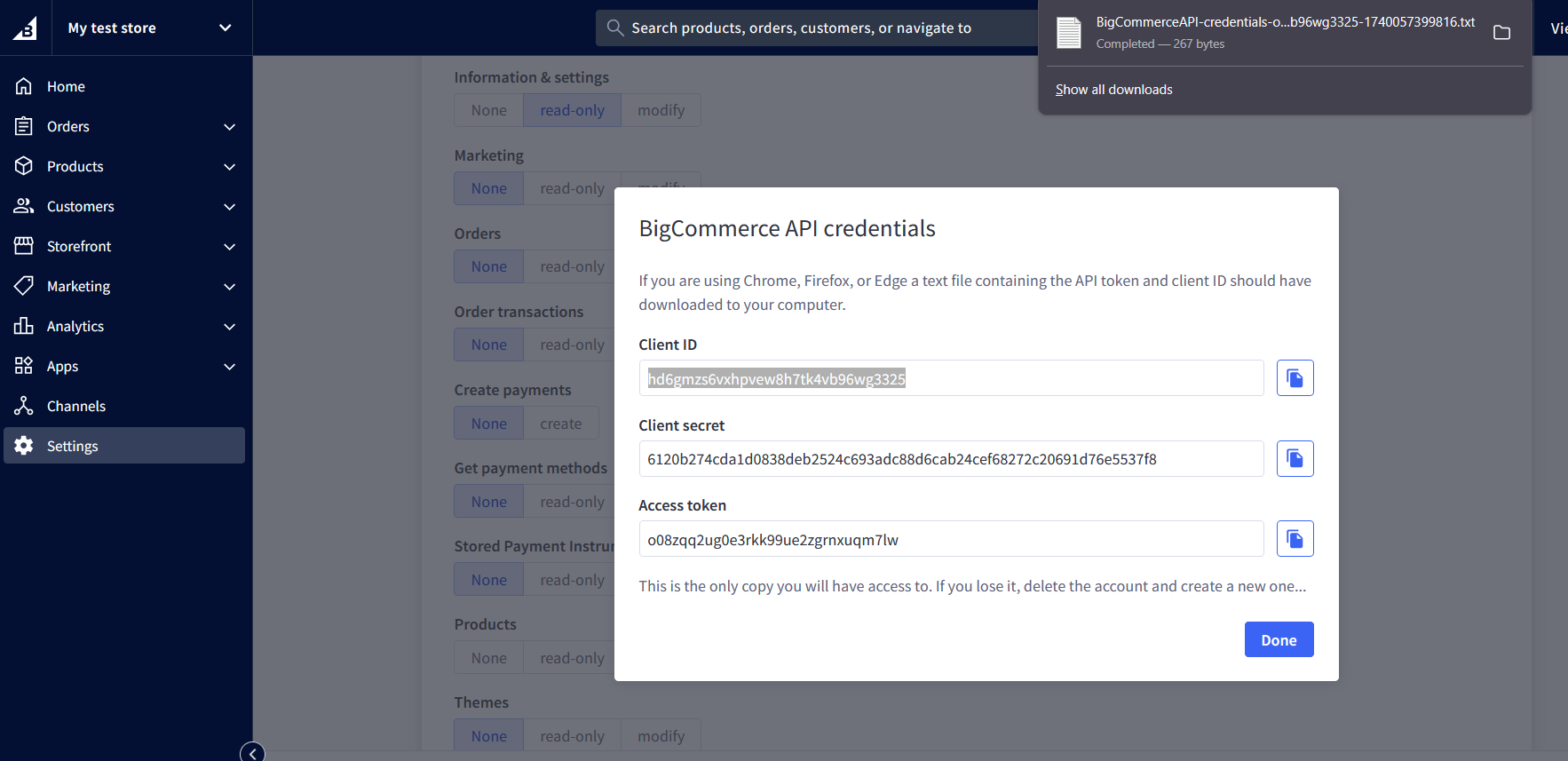Set Information & settings to None
This screenshot has height=761, width=1568.
(x=489, y=110)
